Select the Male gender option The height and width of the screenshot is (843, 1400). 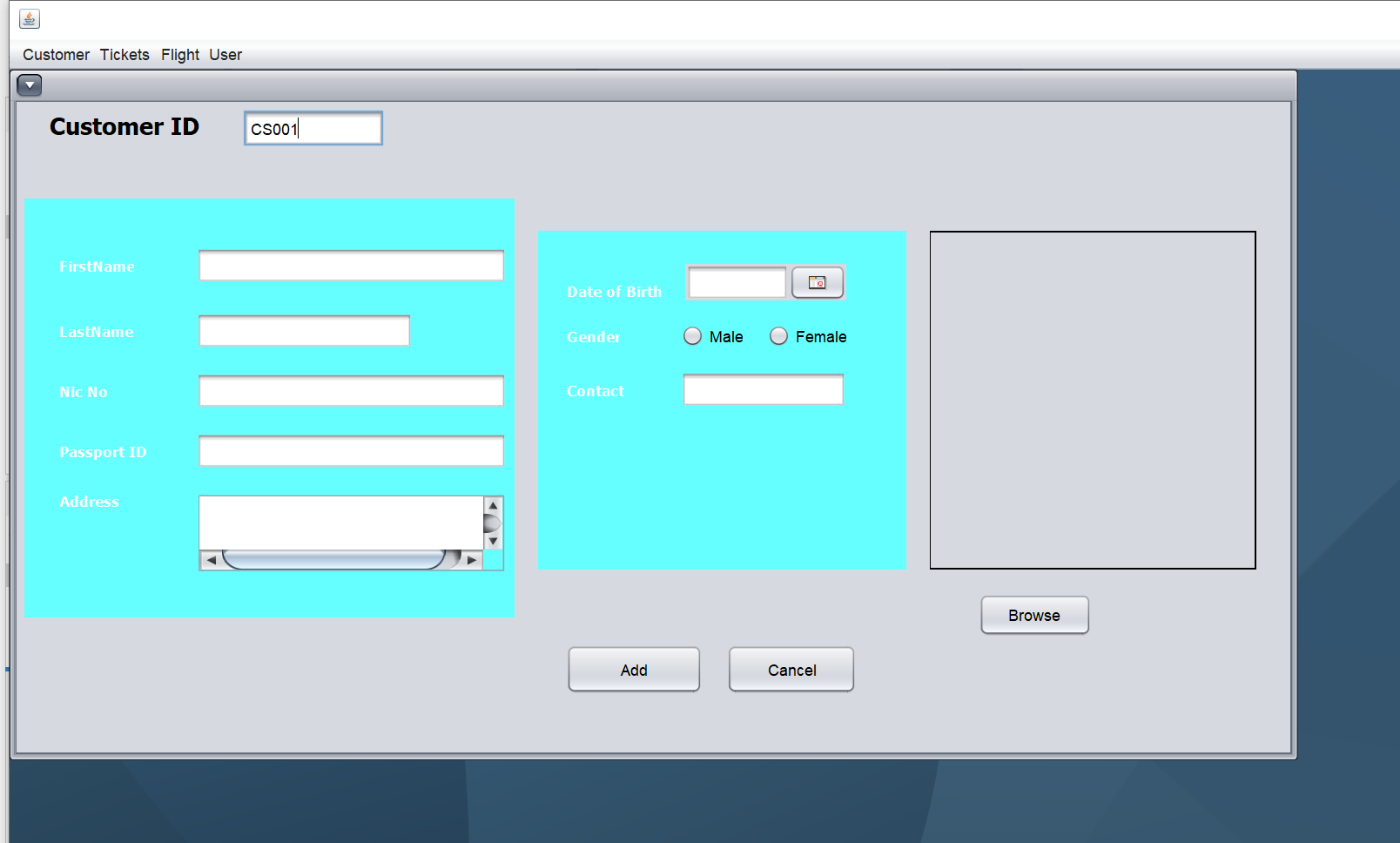(713, 336)
